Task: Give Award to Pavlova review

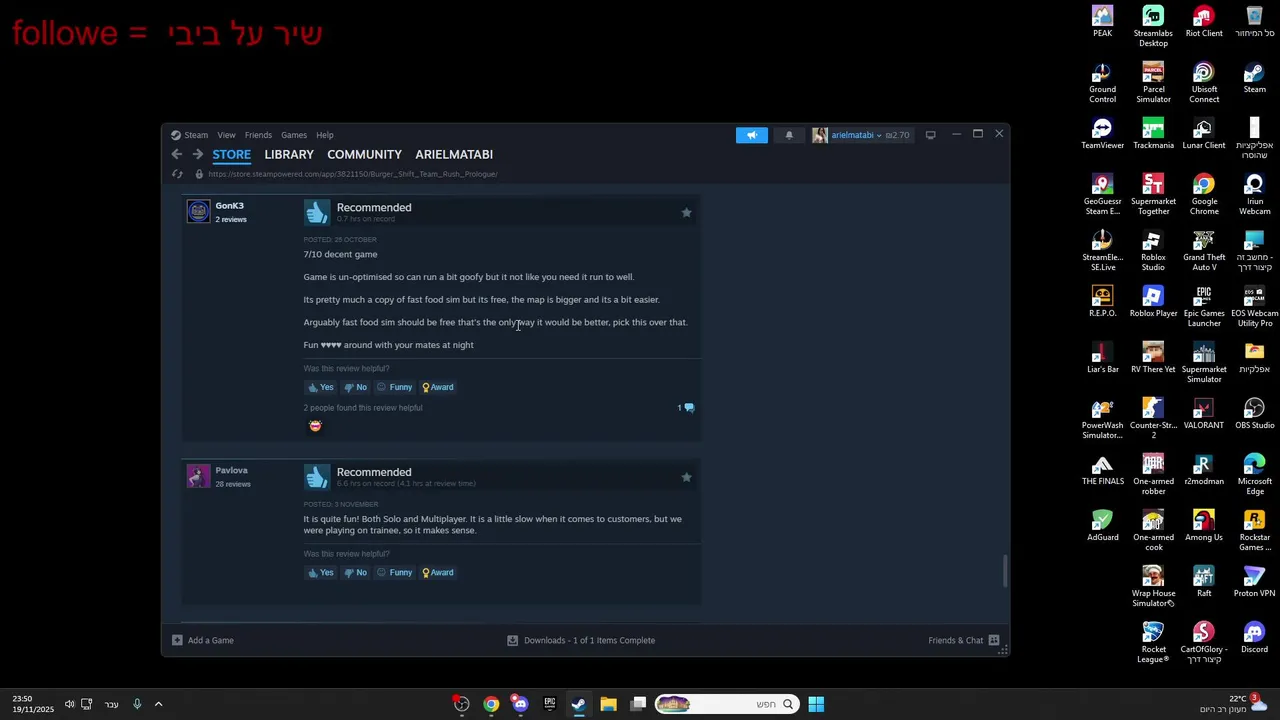Action: tap(438, 572)
